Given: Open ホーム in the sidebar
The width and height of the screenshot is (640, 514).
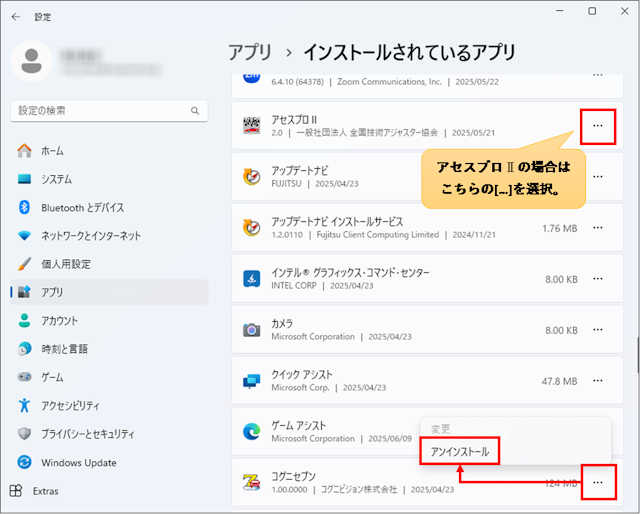Looking at the screenshot, I should (109, 151).
